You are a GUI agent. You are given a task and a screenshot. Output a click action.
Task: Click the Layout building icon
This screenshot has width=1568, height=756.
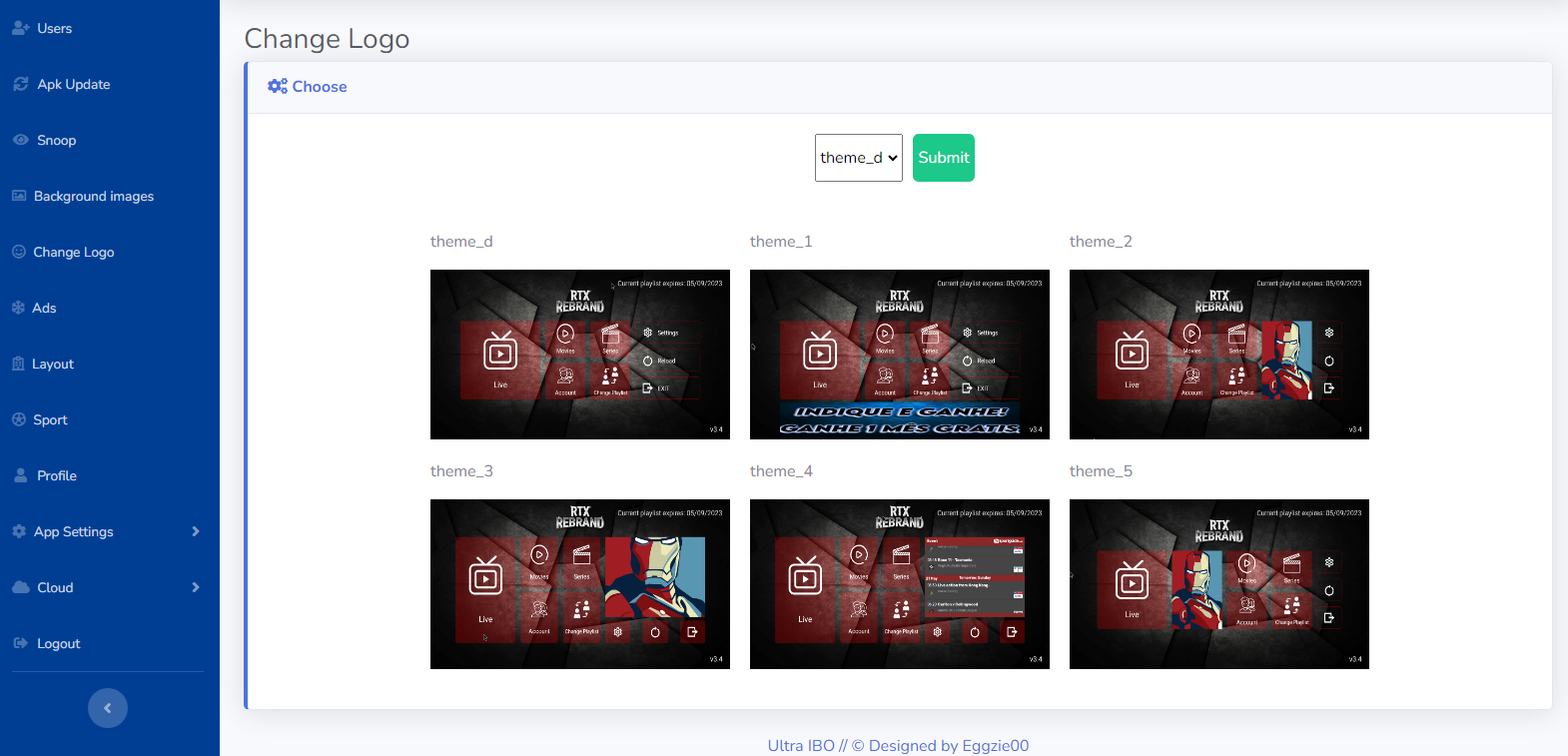click(x=18, y=364)
